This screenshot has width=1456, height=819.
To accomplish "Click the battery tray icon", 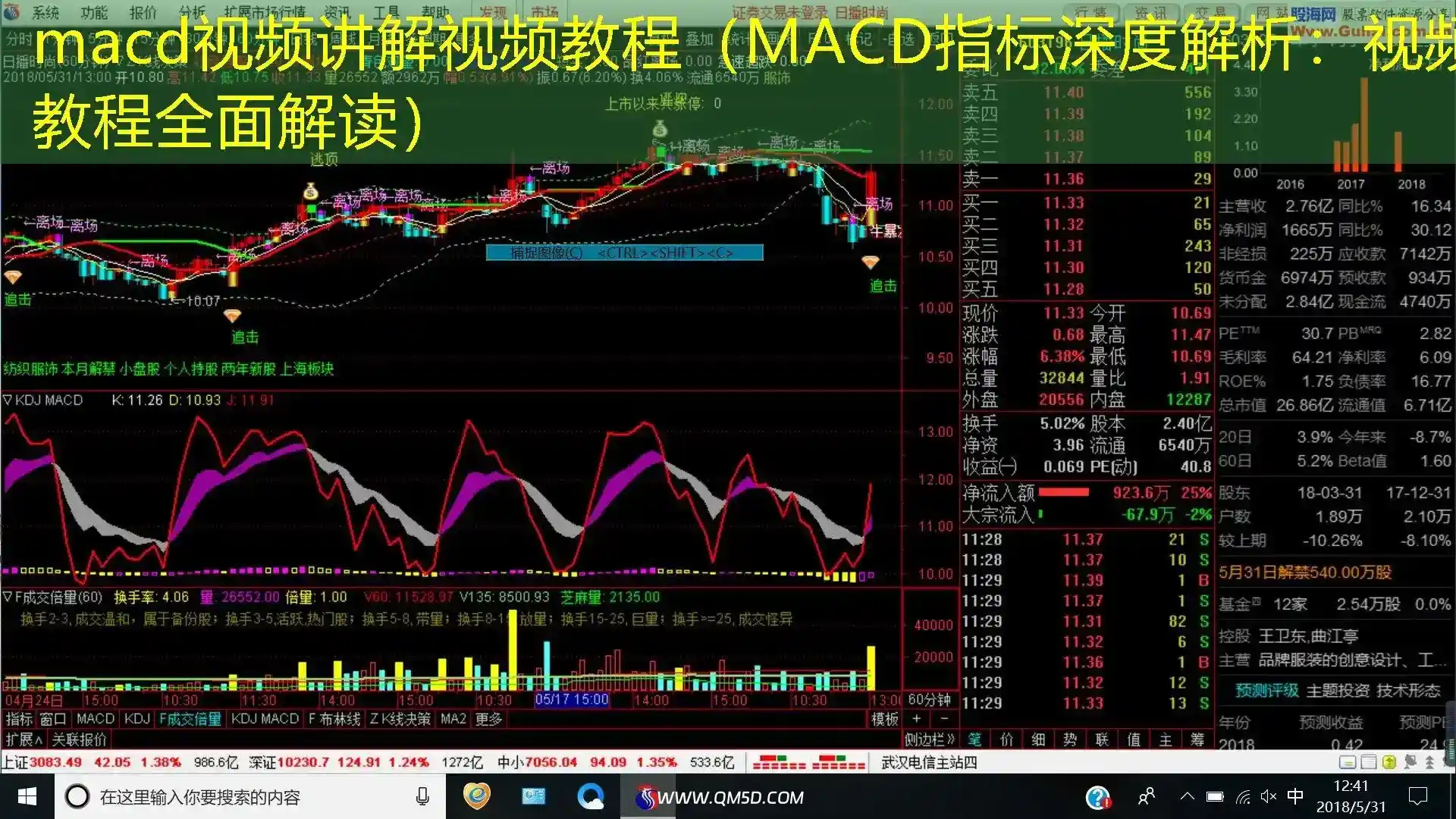I will pyautogui.click(x=1215, y=797).
